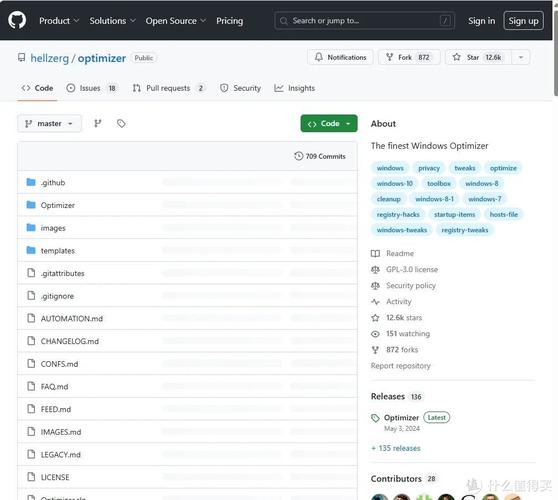This screenshot has height=500, width=558.
Task: Expand the green Code dropdown
Action: [x=329, y=123]
